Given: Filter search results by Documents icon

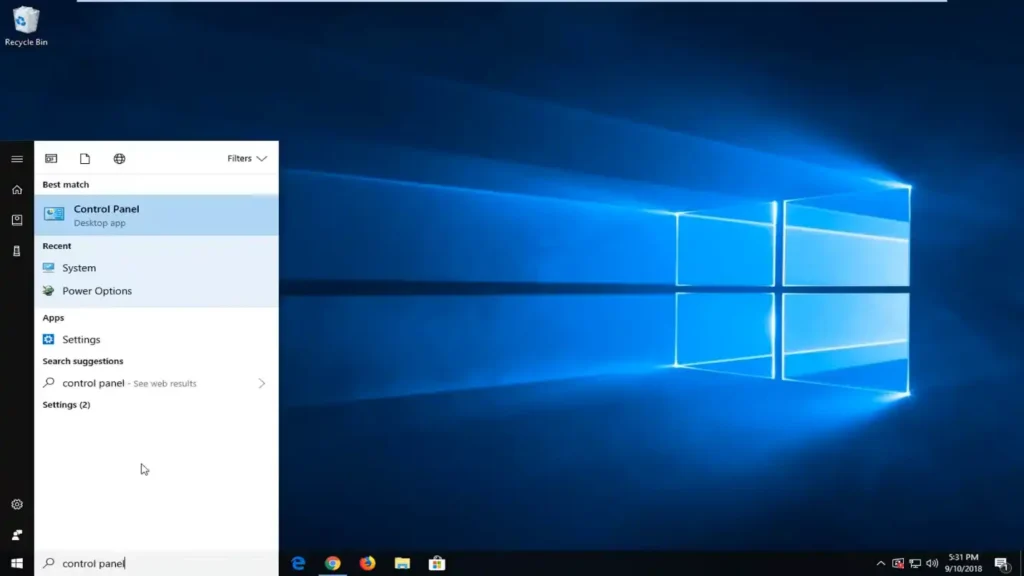Looking at the screenshot, I should 85,159.
